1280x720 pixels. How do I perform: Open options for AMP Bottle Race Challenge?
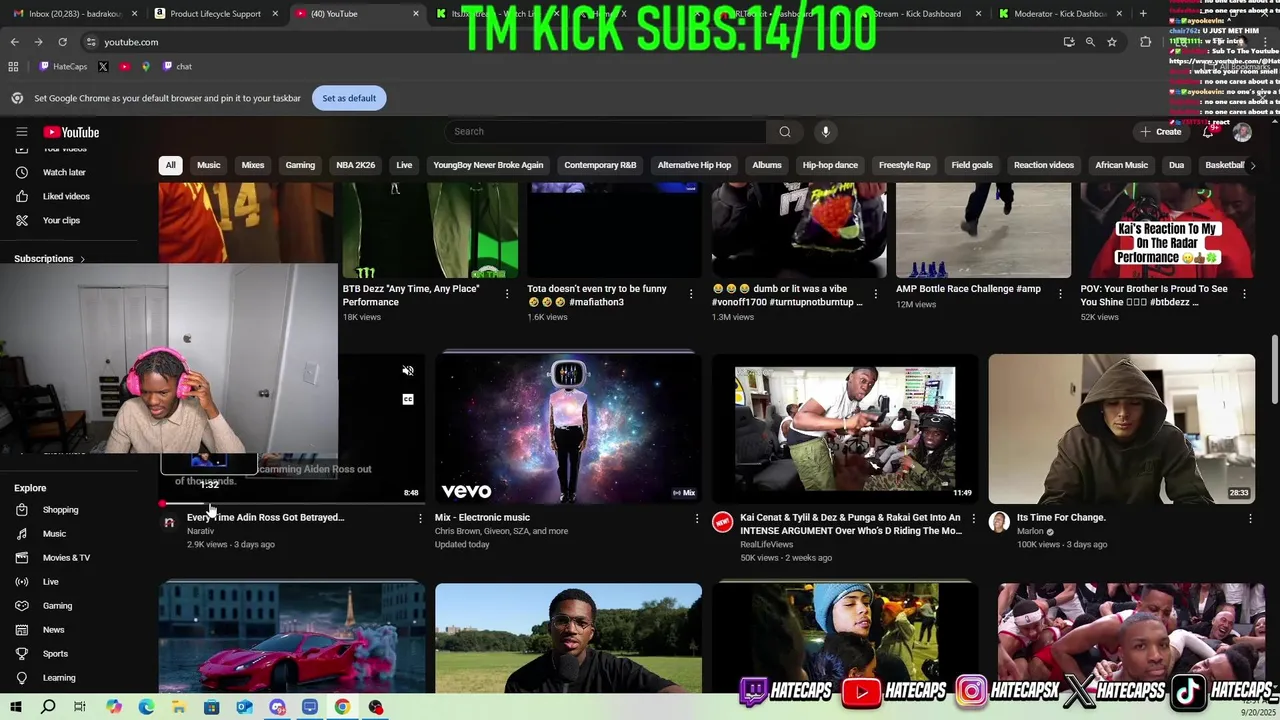(1060, 294)
